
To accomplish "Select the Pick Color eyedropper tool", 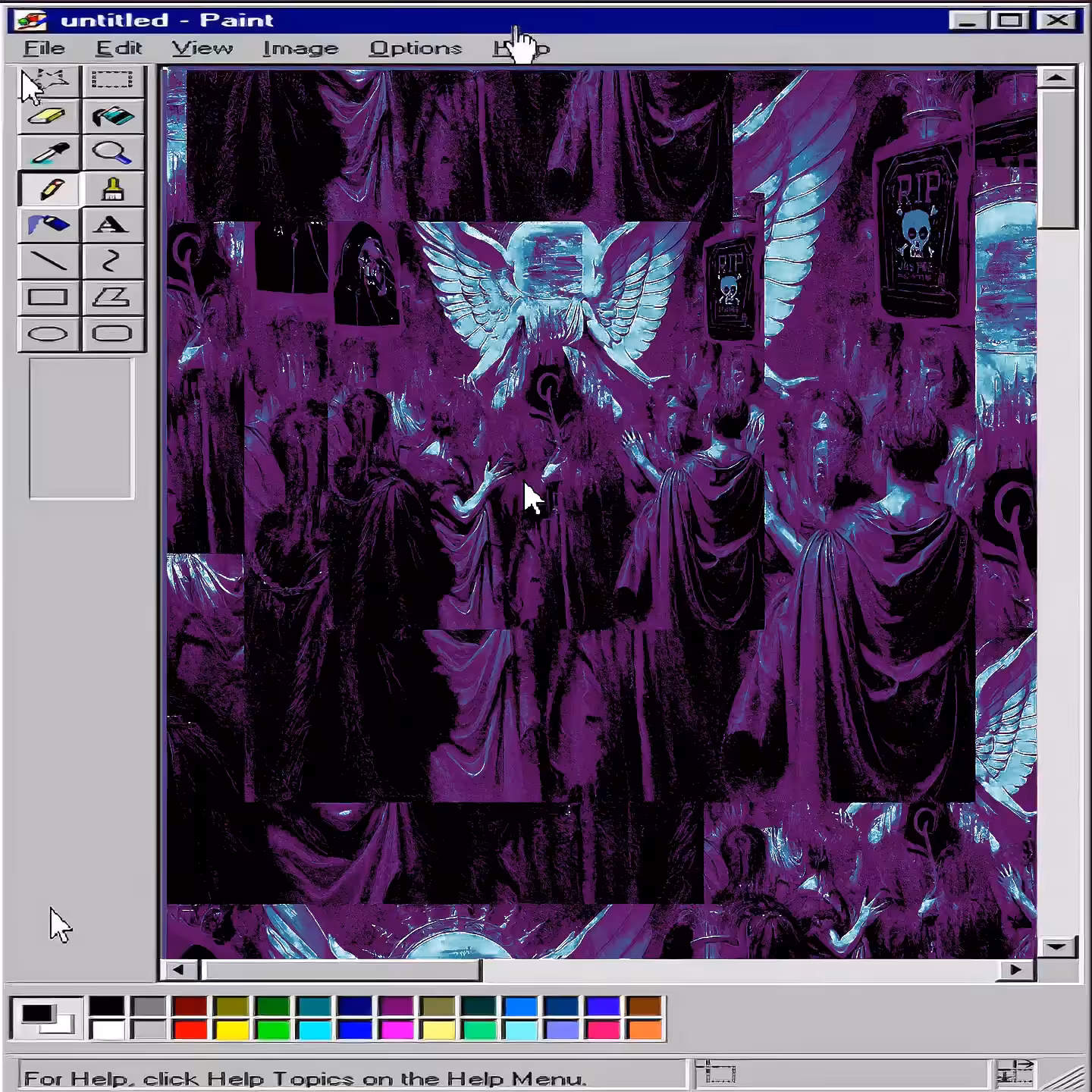I will point(49,153).
